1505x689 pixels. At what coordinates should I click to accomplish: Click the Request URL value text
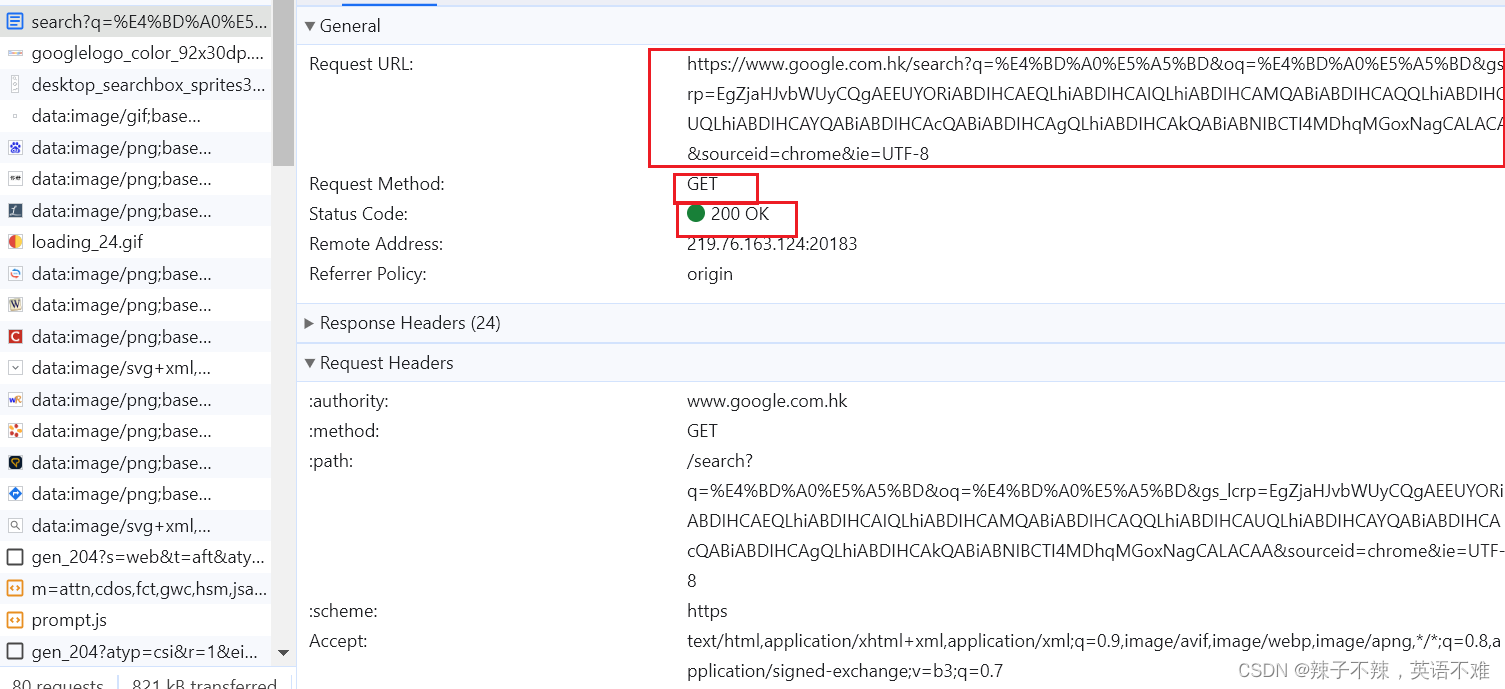1095,108
